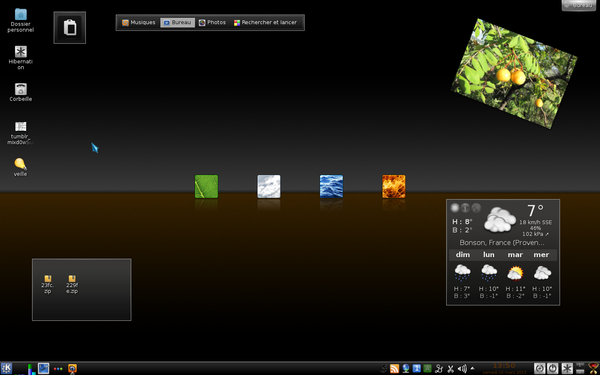
Task: Open the clipboard widget on desktop
Action: point(70,28)
